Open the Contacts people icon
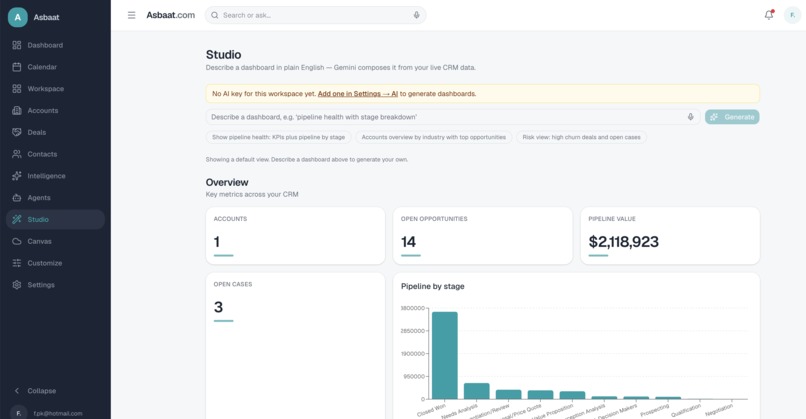Screen dimensions: 806x419 [x=17, y=154]
